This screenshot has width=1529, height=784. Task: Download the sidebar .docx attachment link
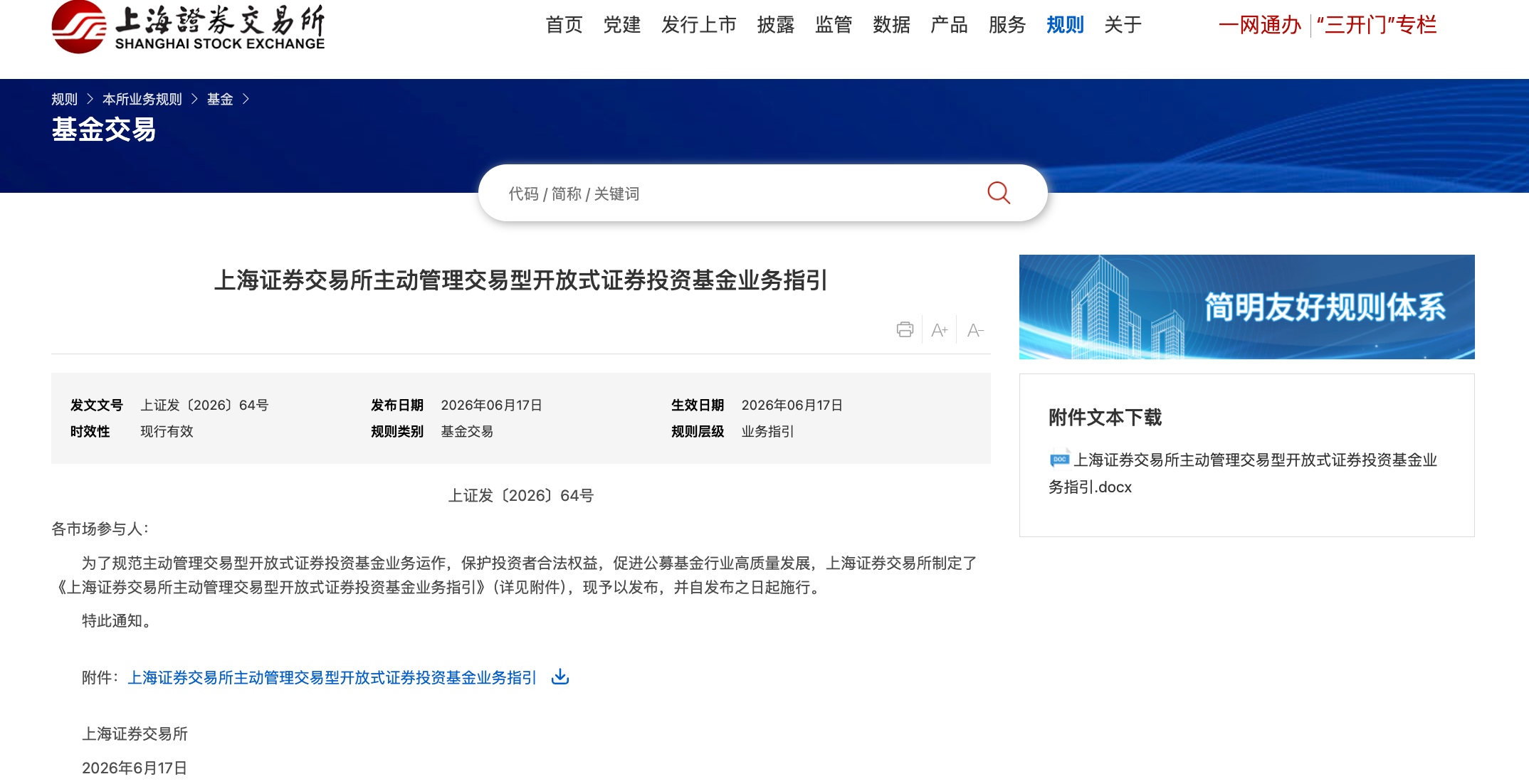[1243, 473]
